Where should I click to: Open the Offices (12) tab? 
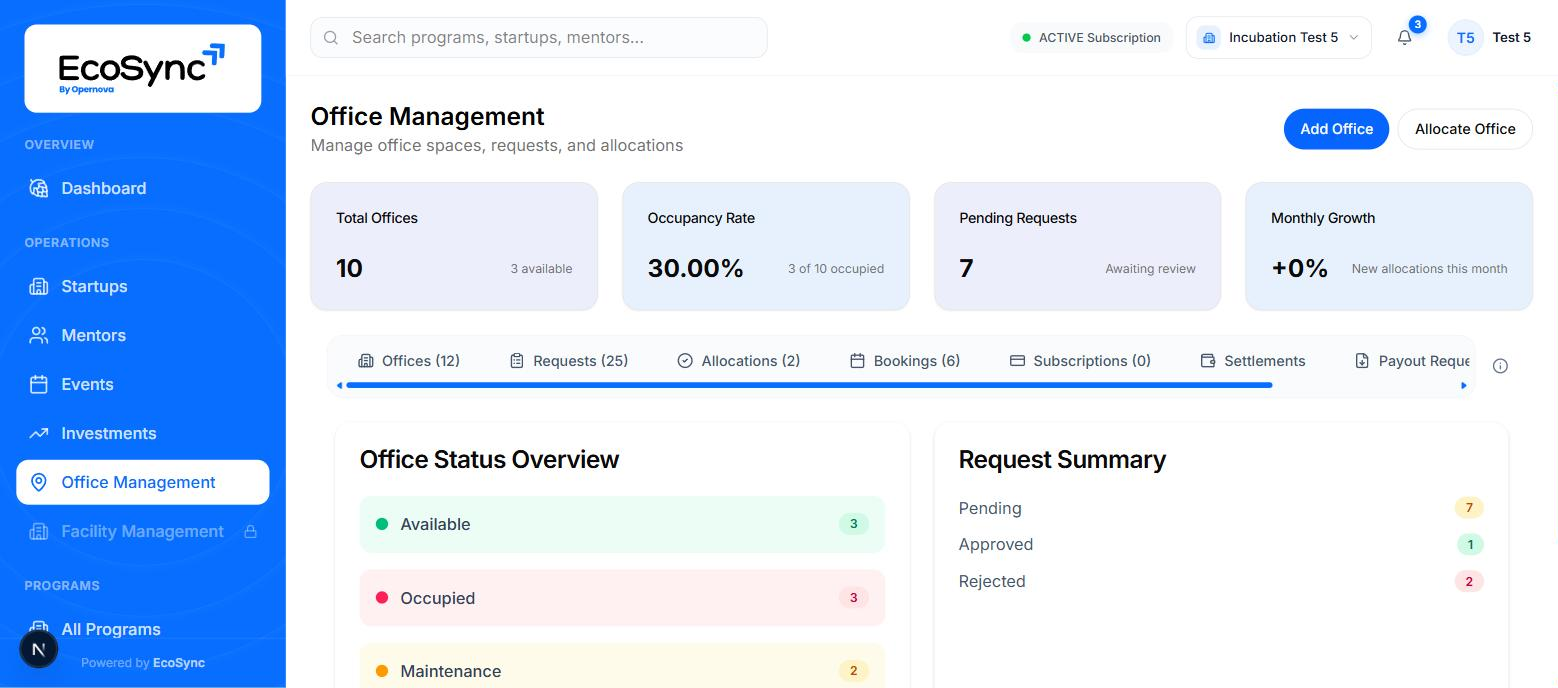409,361
